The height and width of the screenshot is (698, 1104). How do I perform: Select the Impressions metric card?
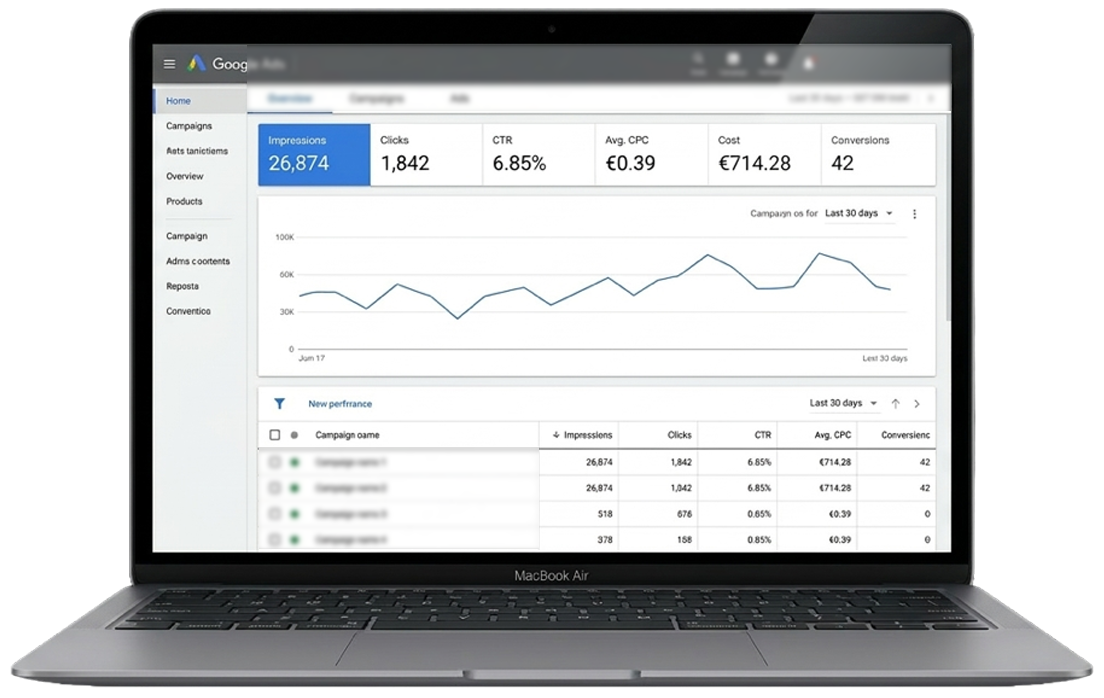point(314,155)
